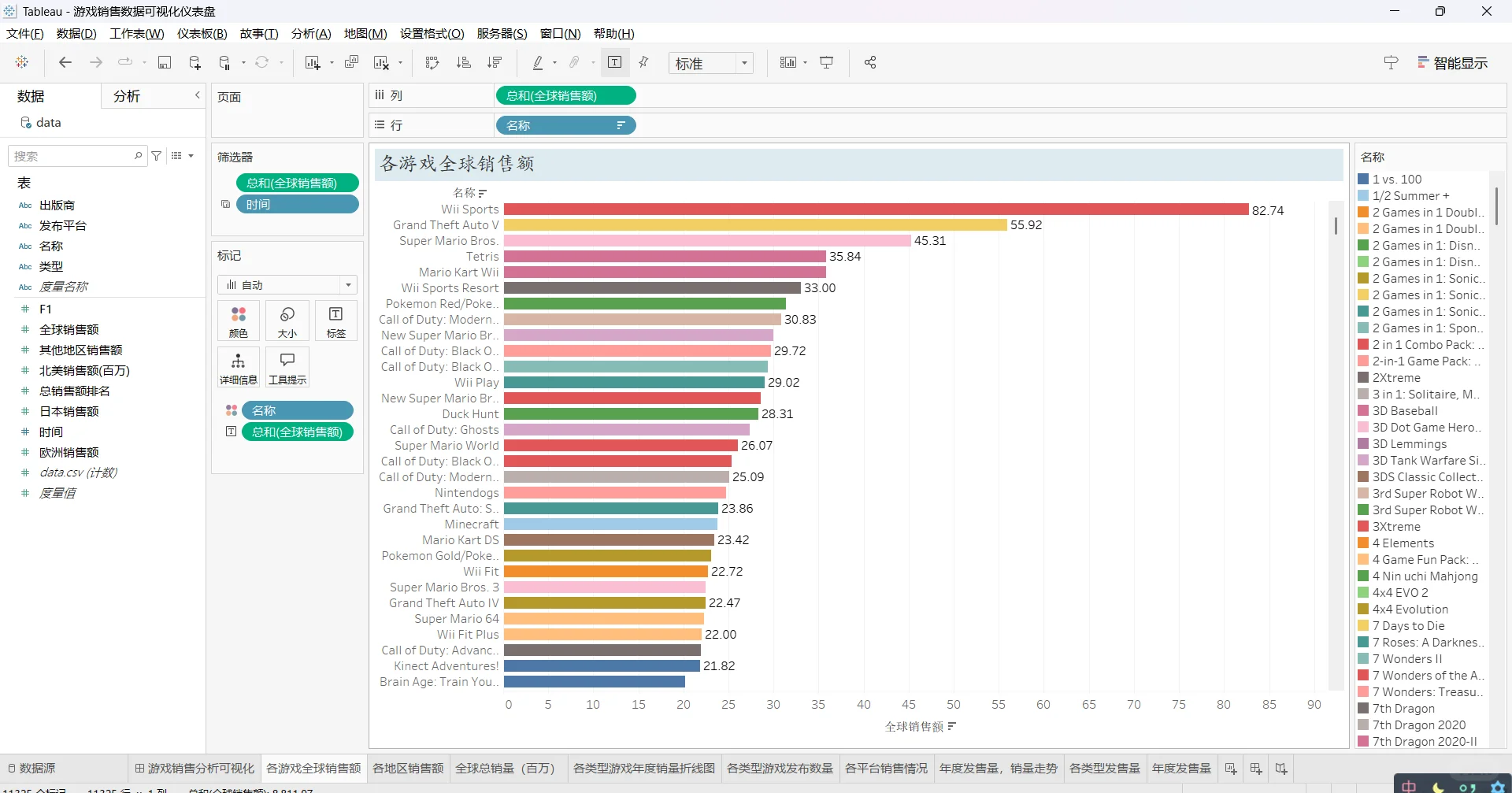Click the redo forward arrow
1512x793 pixels.
pos(96,62)
